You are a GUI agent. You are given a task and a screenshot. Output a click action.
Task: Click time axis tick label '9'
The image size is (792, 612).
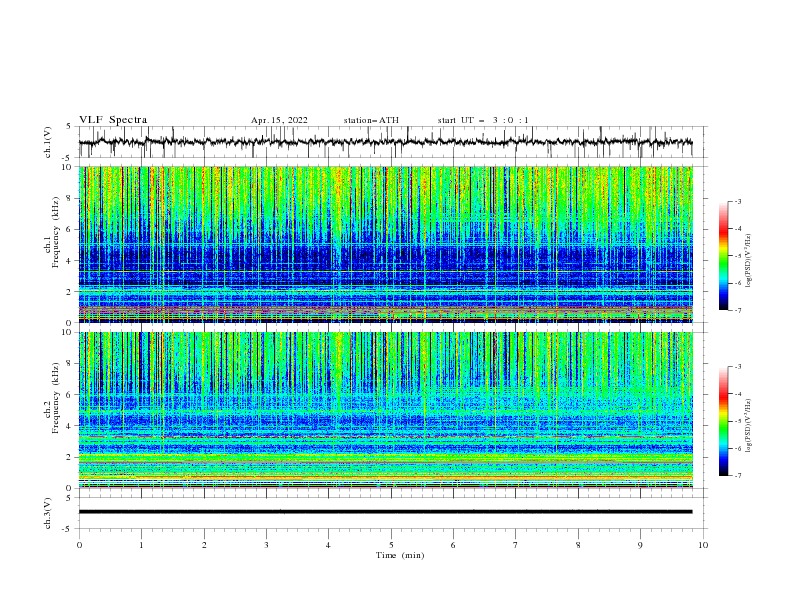pyautogui.click(x=640, y=545)
